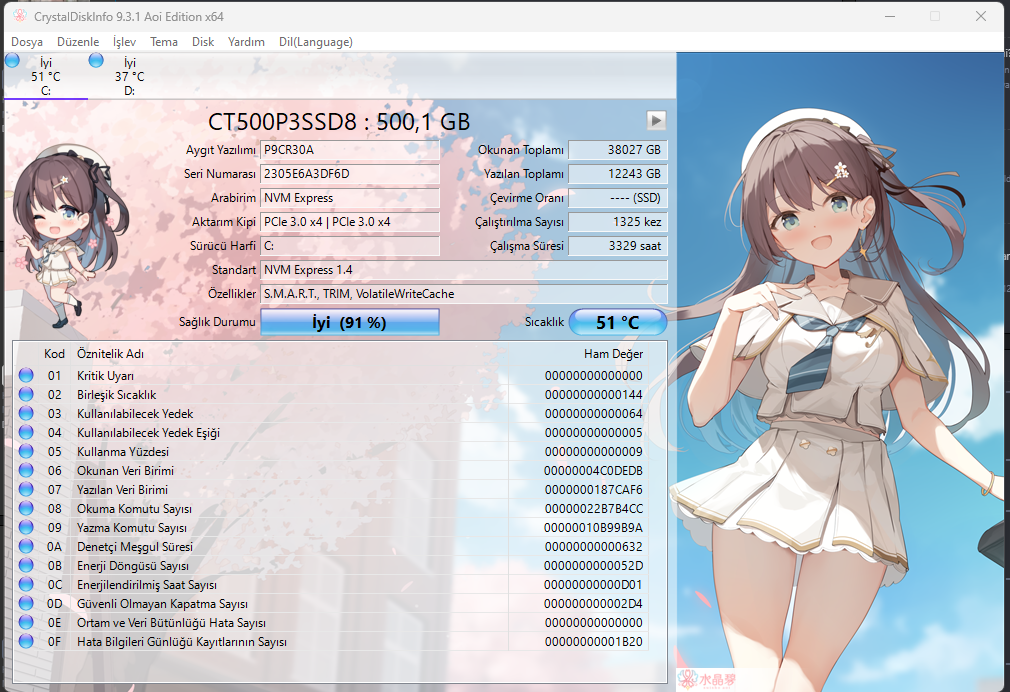Click the features field S.M.A.R.T., TRIM, VolatileWriteCache
Screen dimensions: 1010x692
[464, 294]
